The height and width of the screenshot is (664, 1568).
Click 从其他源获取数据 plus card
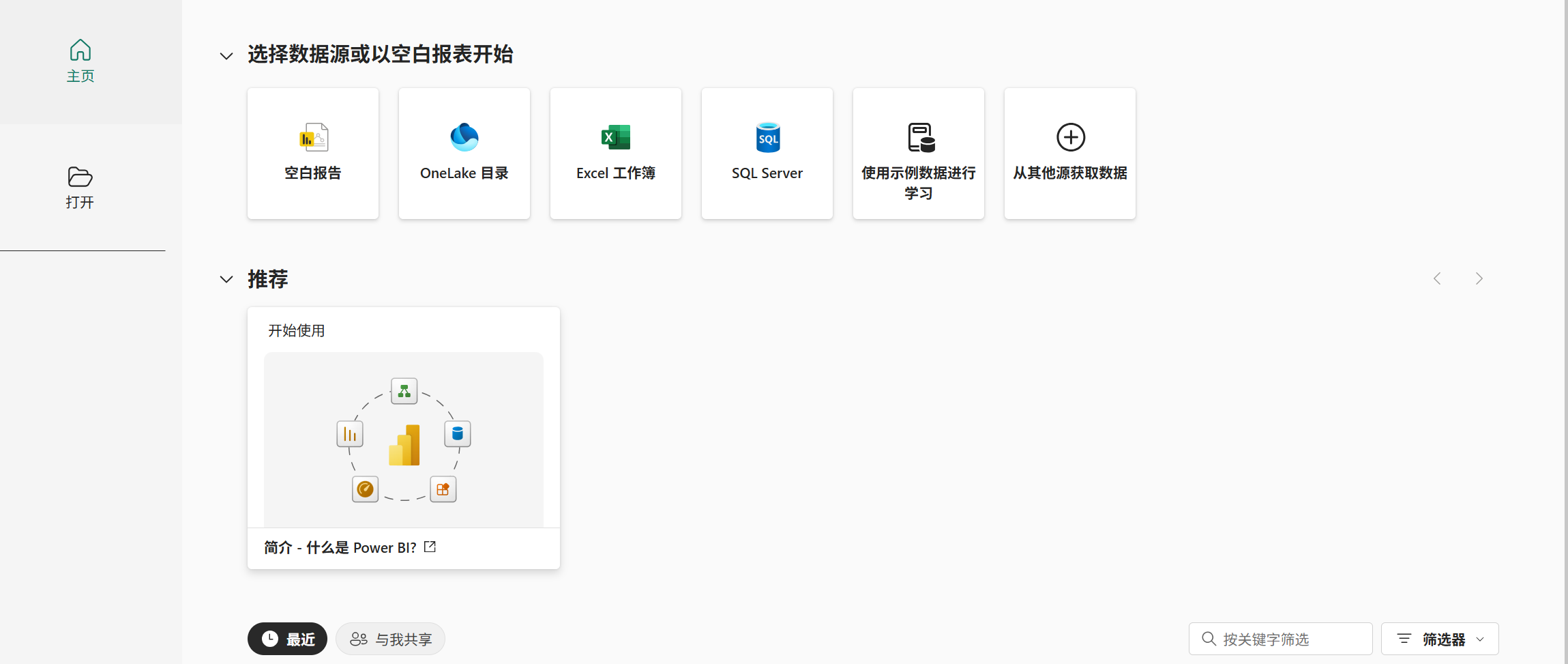click(x=1070, y=154)
